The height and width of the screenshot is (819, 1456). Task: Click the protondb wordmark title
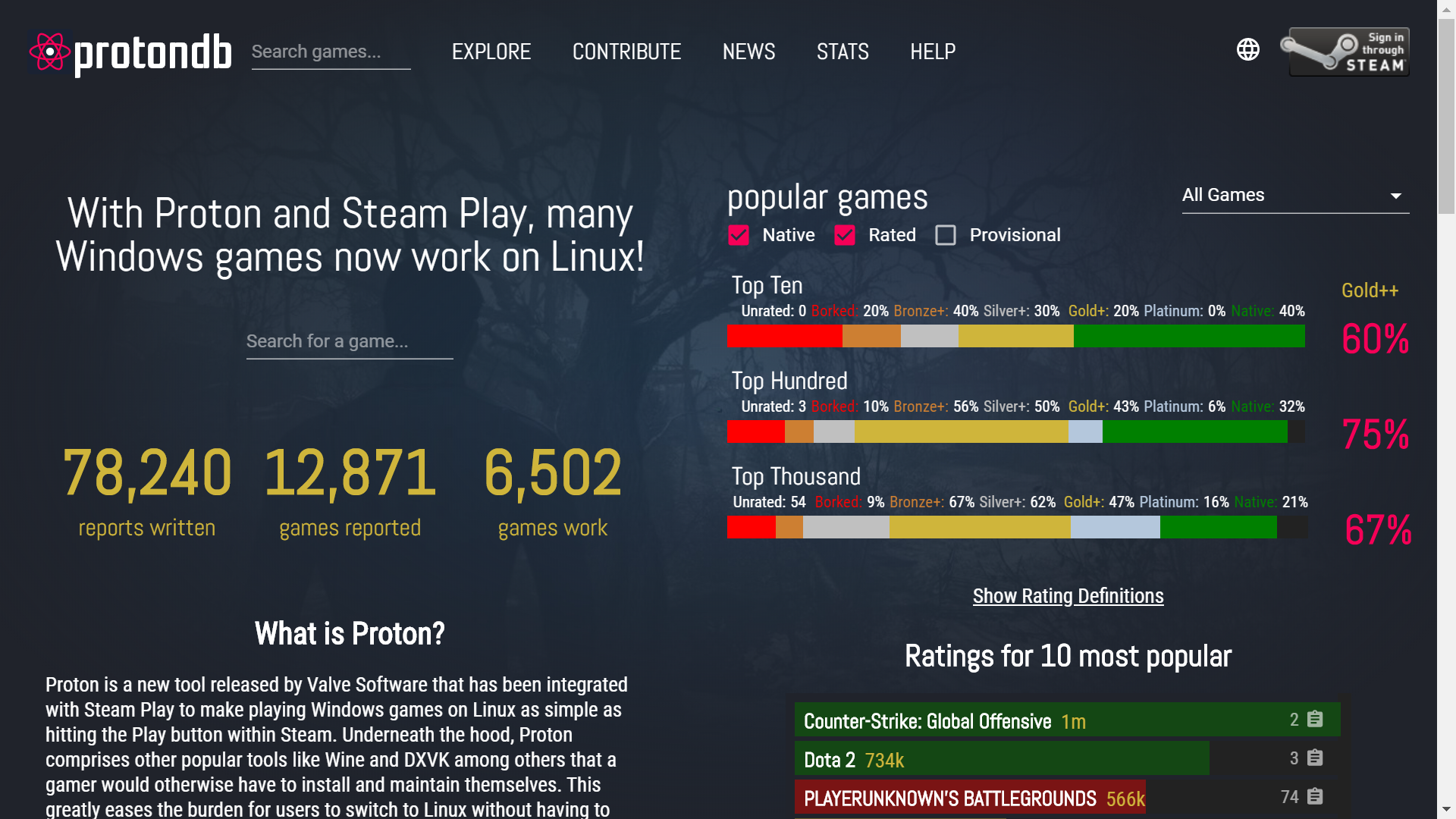point(152,53)
